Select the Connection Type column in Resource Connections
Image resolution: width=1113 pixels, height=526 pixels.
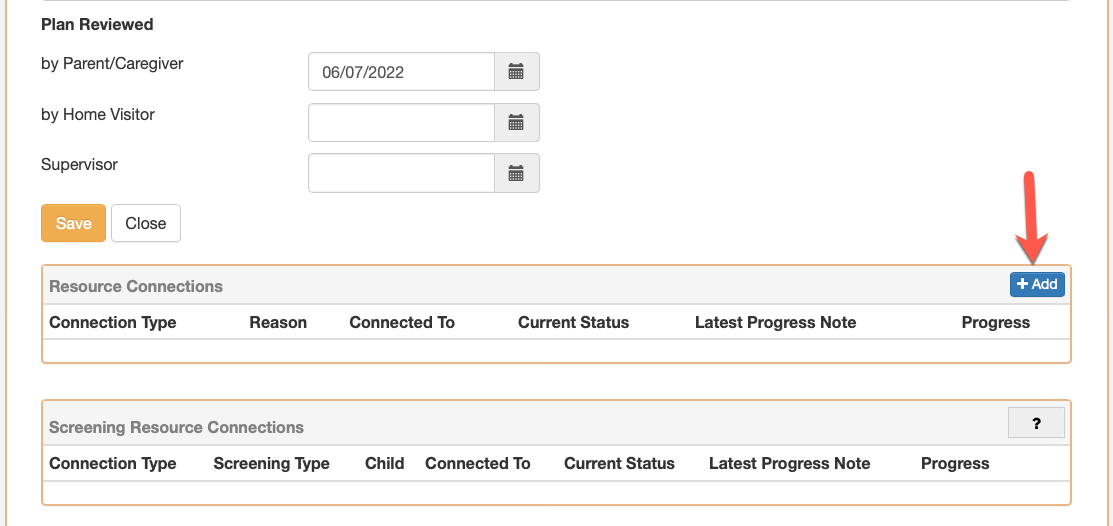click(113, 322)
